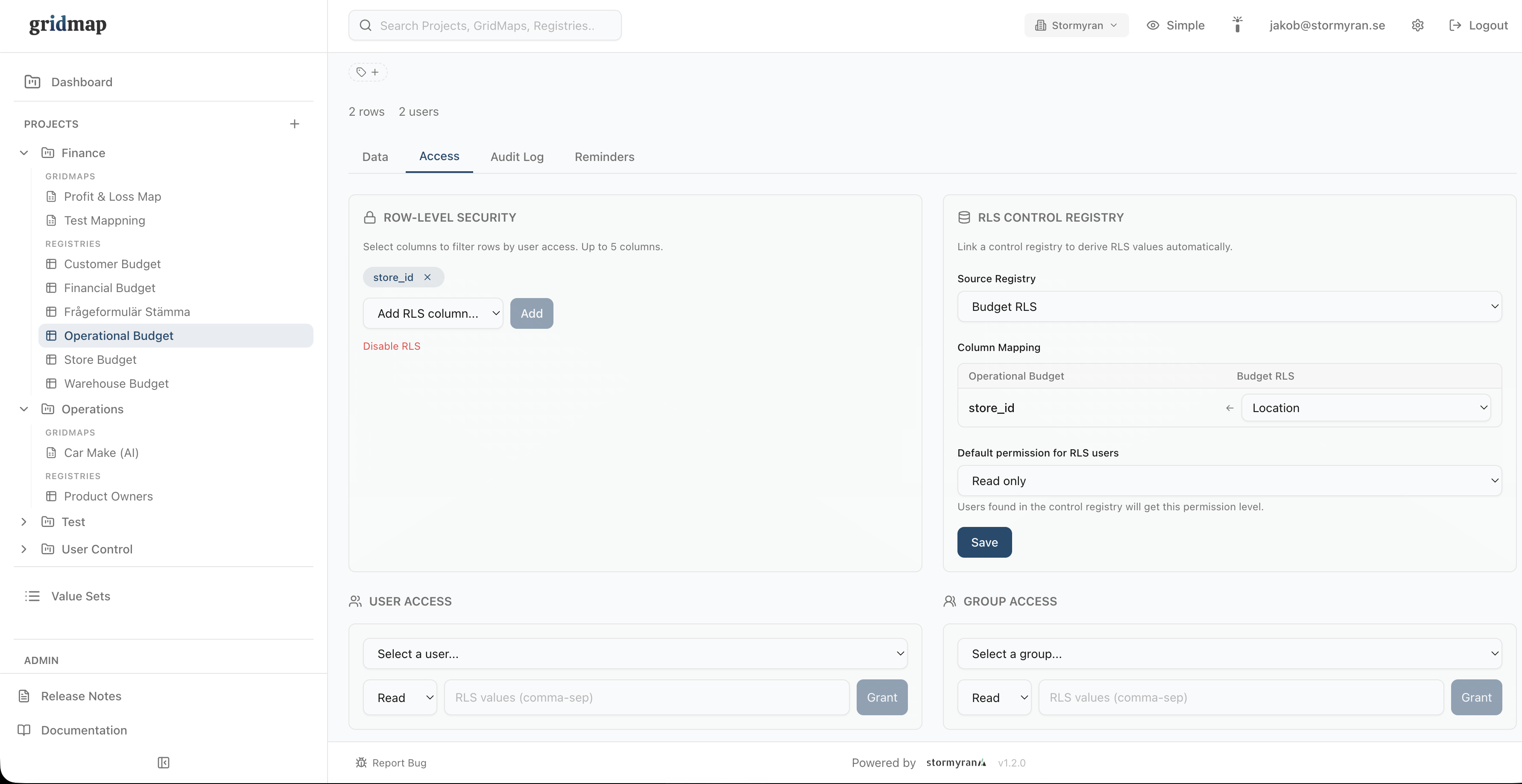Open the Stormyran organization switcher

click(x=1077, y=25)
